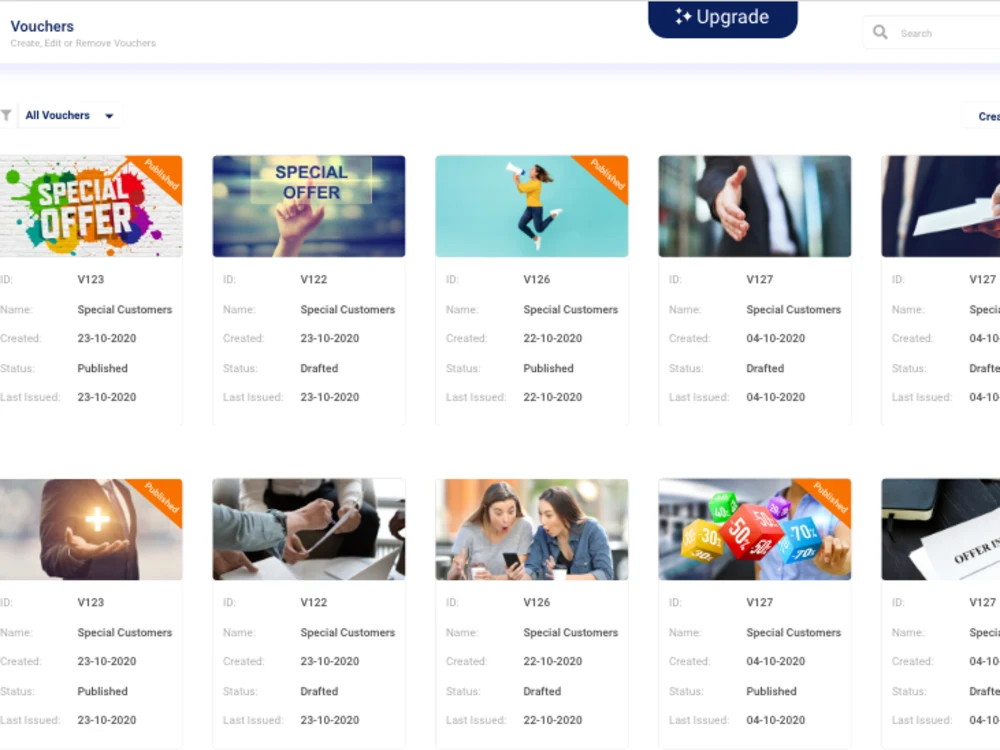Click Last Issued 23-10-2020 on pointing-finger card
The image size is (1000, 750).
point(330,397)
